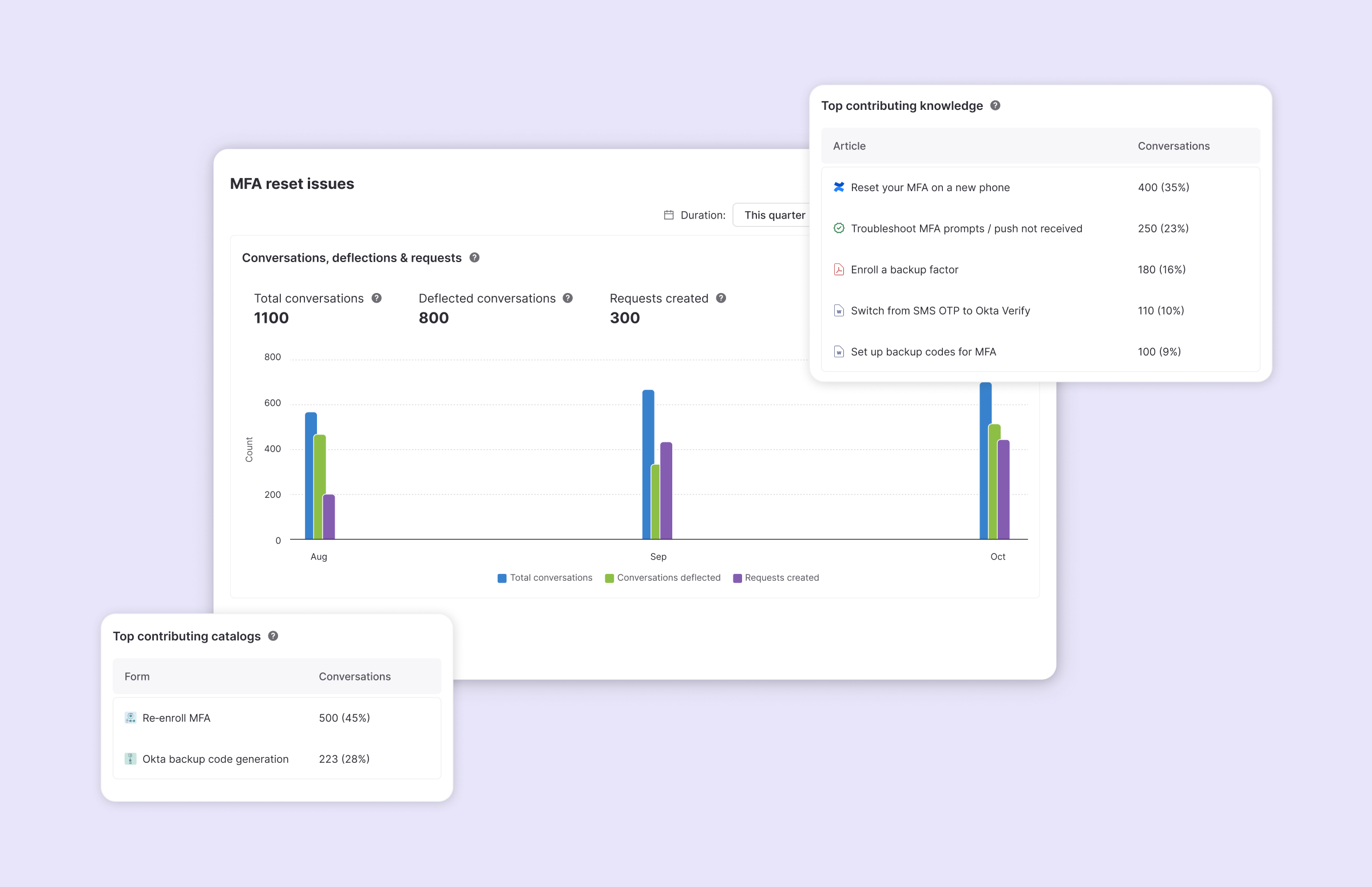Click Confluence icon for Reset your MFA article

[x=839, y=187]
